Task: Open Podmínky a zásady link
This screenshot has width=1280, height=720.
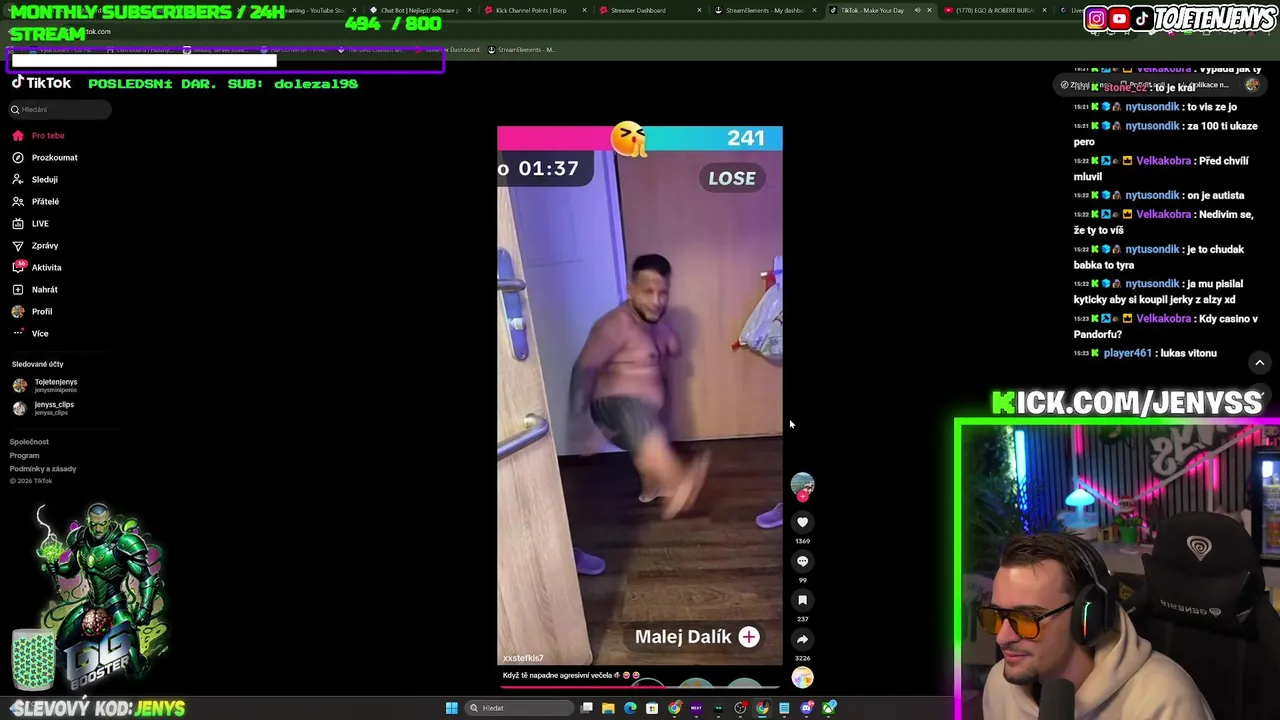Action: click(43, 469)
